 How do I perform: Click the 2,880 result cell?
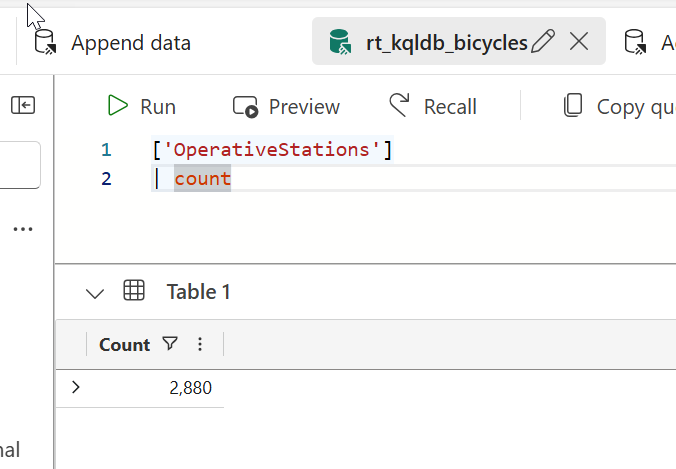(190, 388)
